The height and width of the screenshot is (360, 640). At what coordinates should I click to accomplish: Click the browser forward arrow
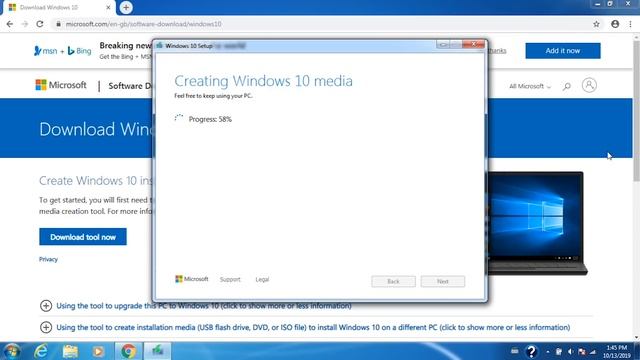click(x=25, y=24)
